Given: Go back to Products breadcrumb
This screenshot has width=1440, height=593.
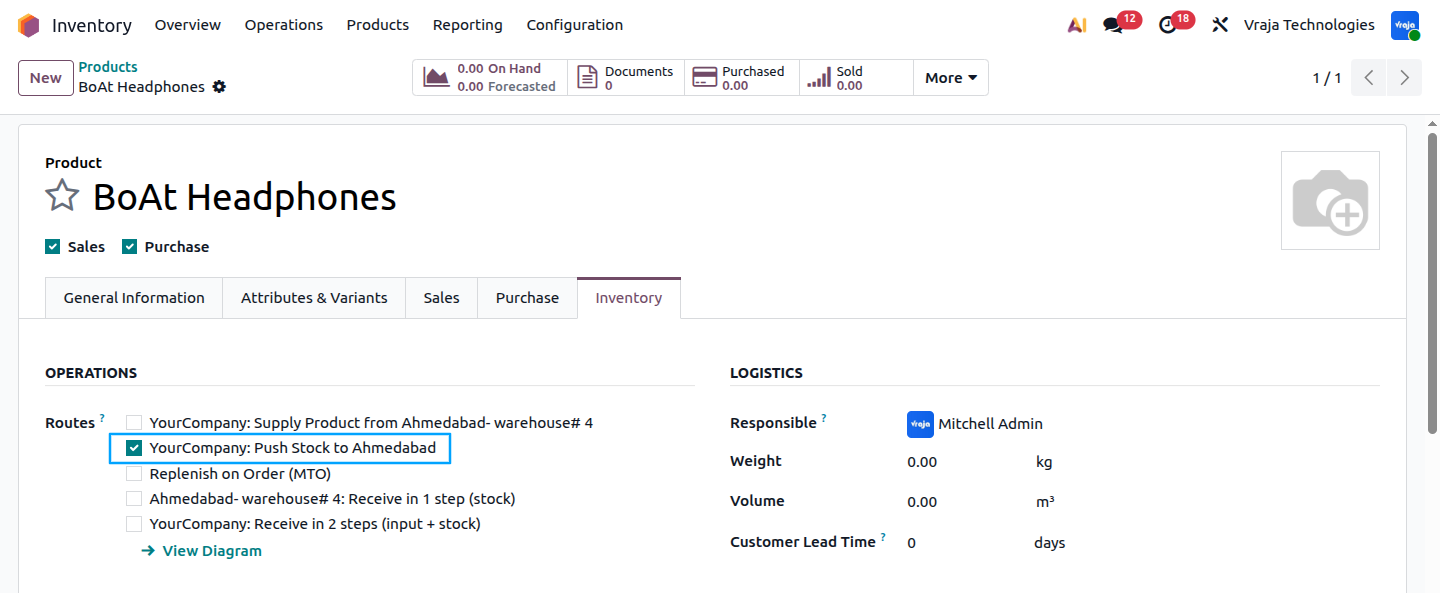Looking at the screenshot, I should point(108,67).
